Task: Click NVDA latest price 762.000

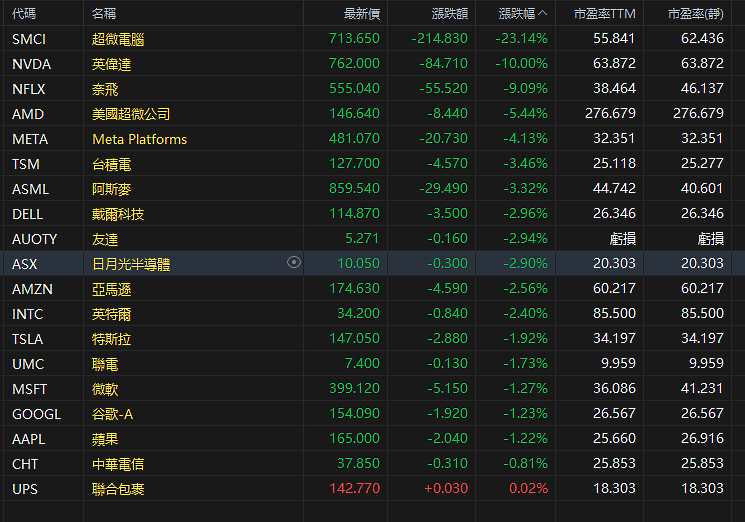Action: click(354, 63)
